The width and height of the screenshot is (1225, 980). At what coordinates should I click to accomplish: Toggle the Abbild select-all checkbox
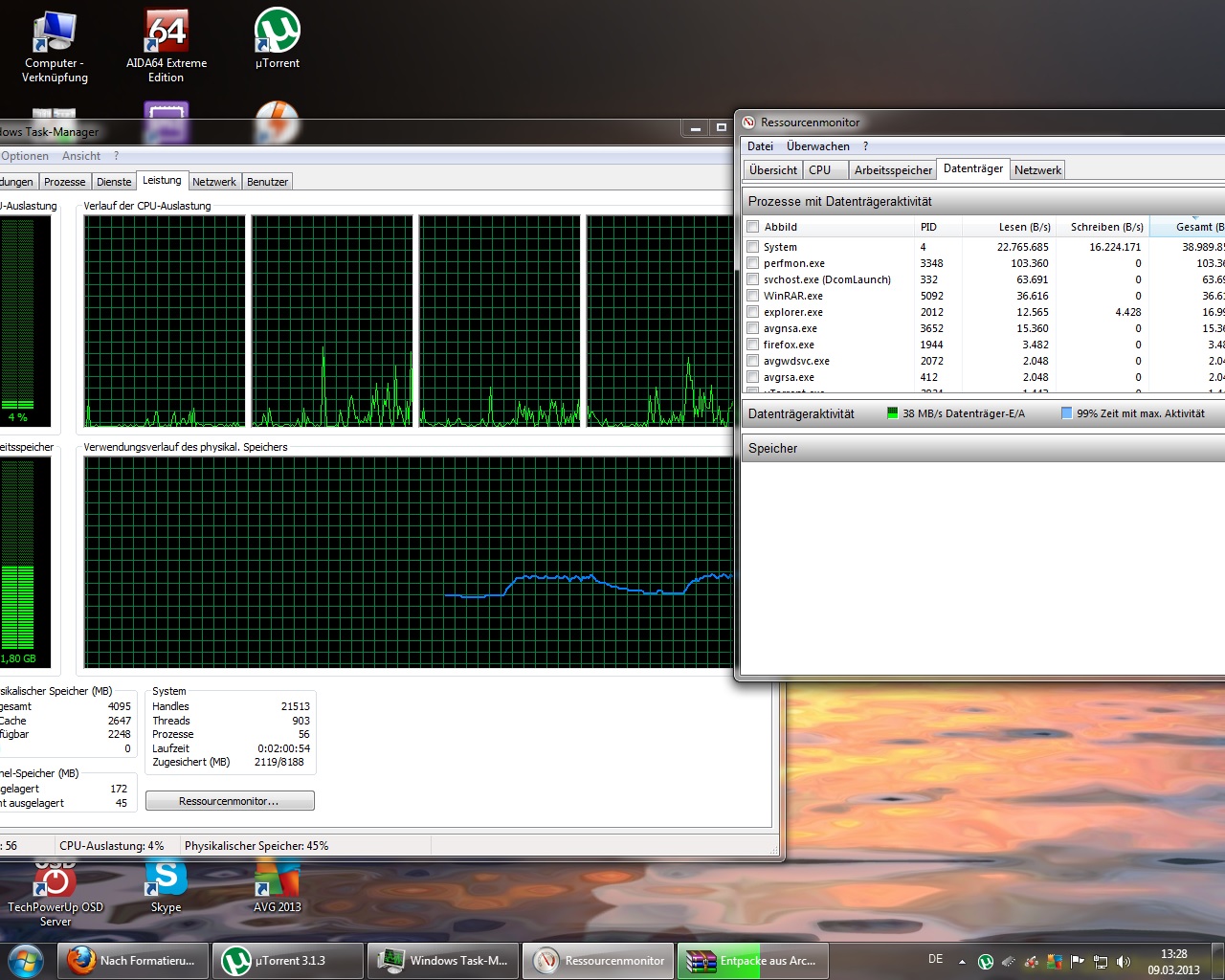tap(753, 227)
